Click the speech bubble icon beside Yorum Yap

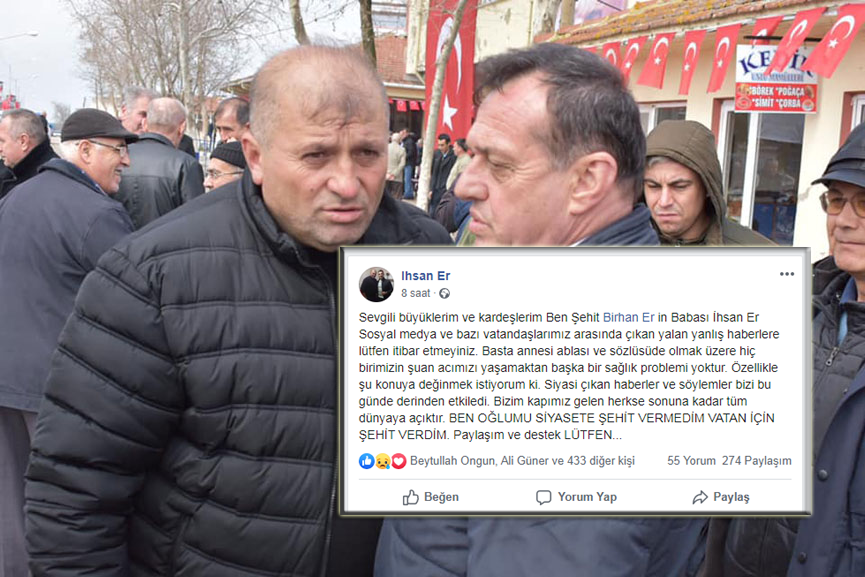tap(543, 498)
